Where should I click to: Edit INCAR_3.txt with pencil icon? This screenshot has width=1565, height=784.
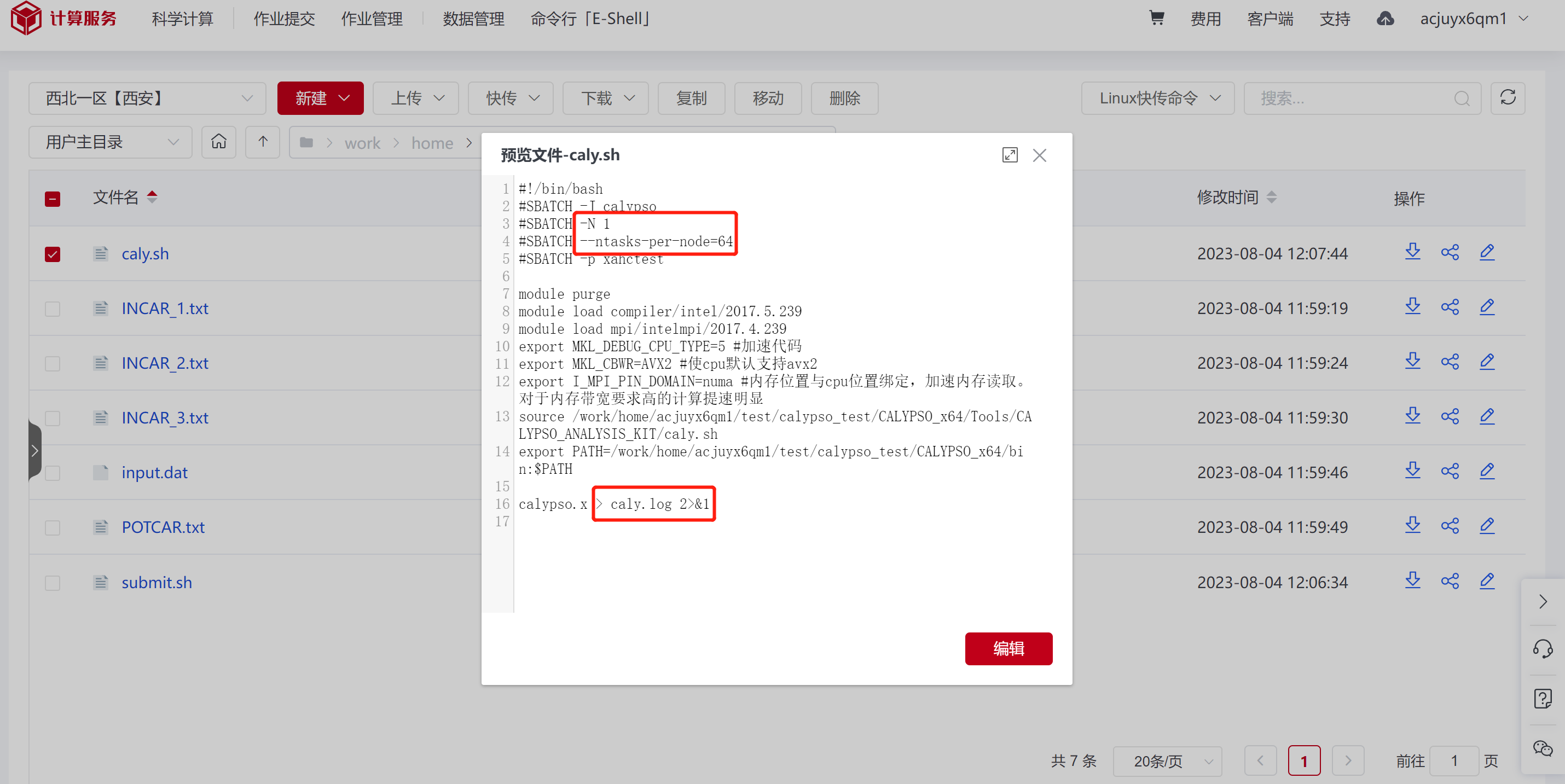1487,416
